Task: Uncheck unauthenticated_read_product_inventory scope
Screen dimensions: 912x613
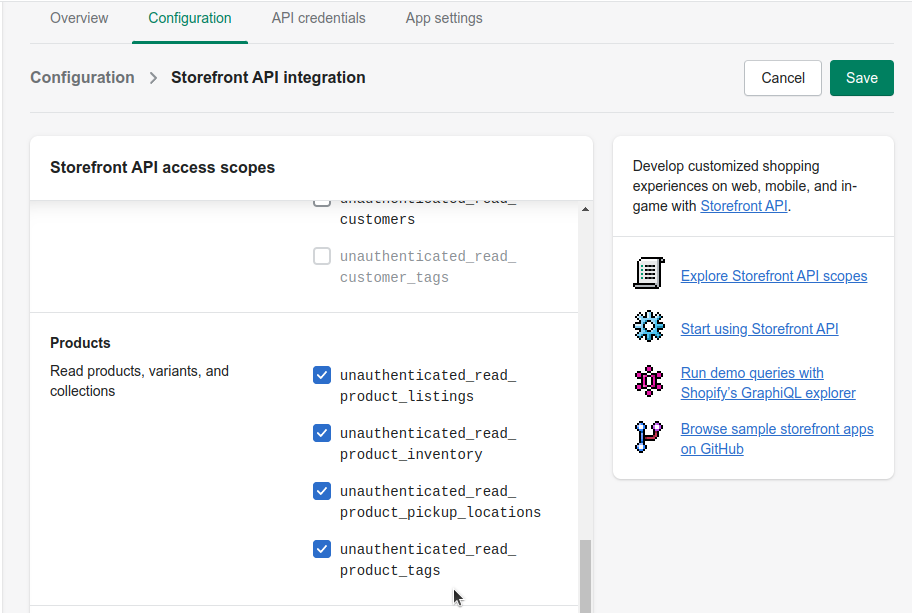Action: coord(322,433)
